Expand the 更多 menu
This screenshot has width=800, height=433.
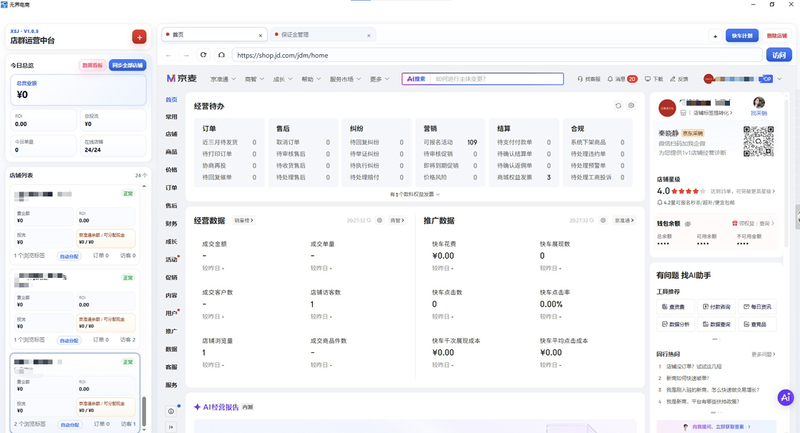(380, 79)
